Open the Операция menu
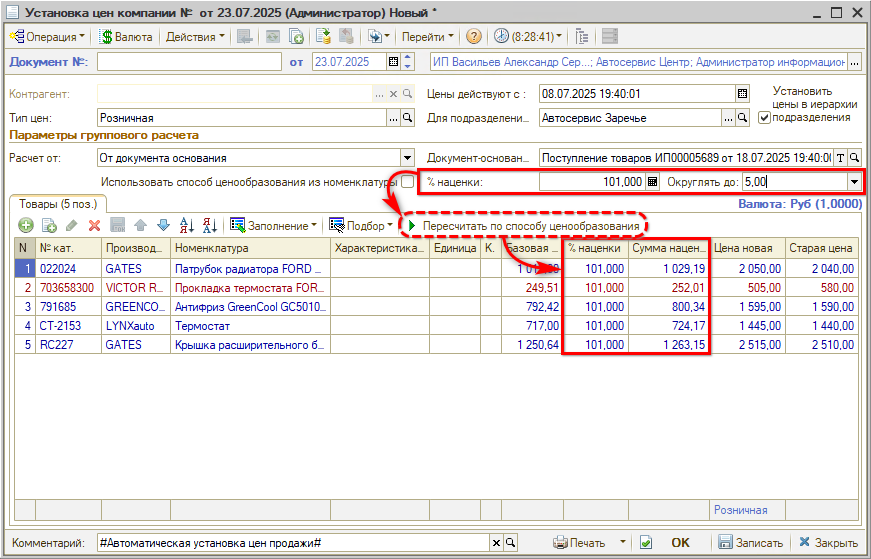The image size is (871, 559). tap(47, 37)
